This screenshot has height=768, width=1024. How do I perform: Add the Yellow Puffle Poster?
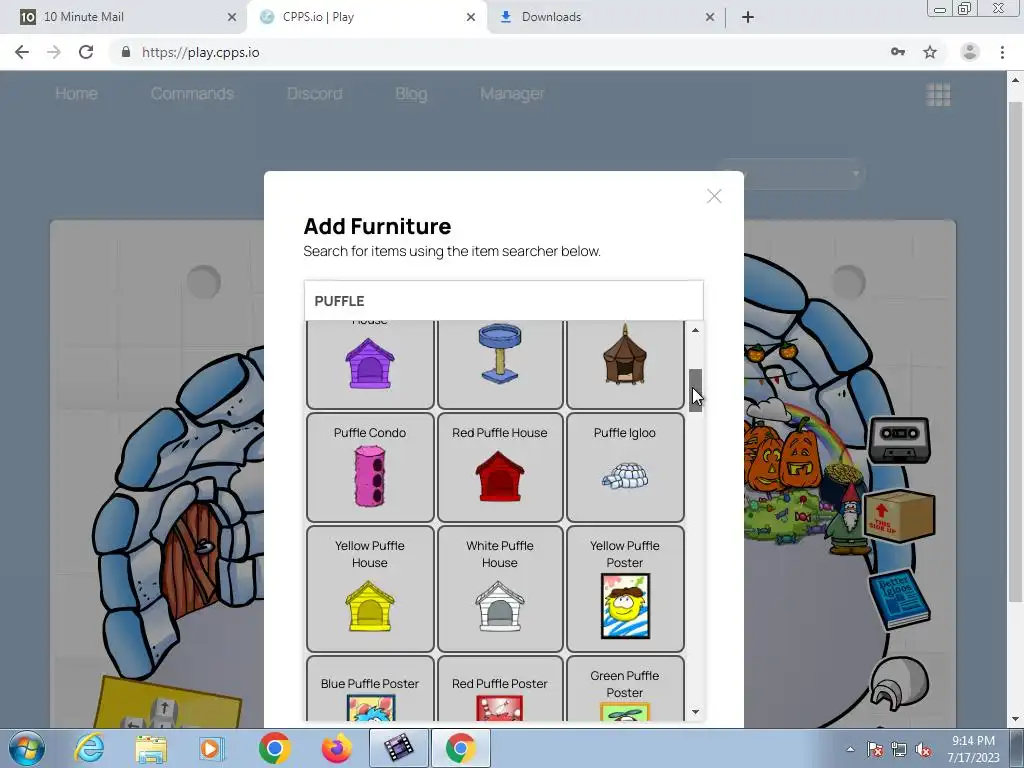click(x=625, y=589)
